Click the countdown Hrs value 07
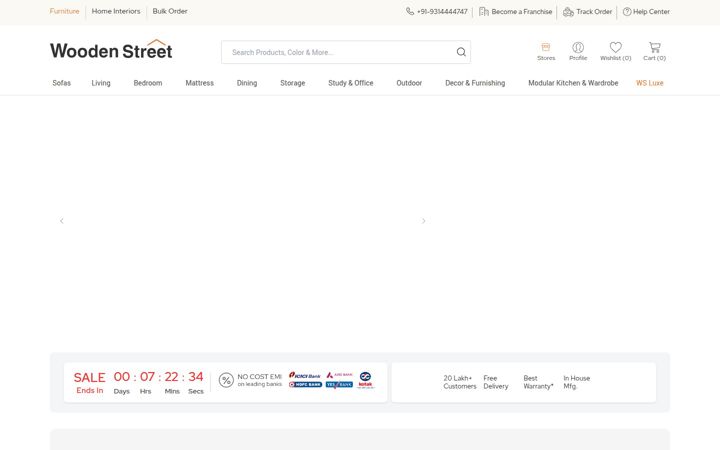 147,377
